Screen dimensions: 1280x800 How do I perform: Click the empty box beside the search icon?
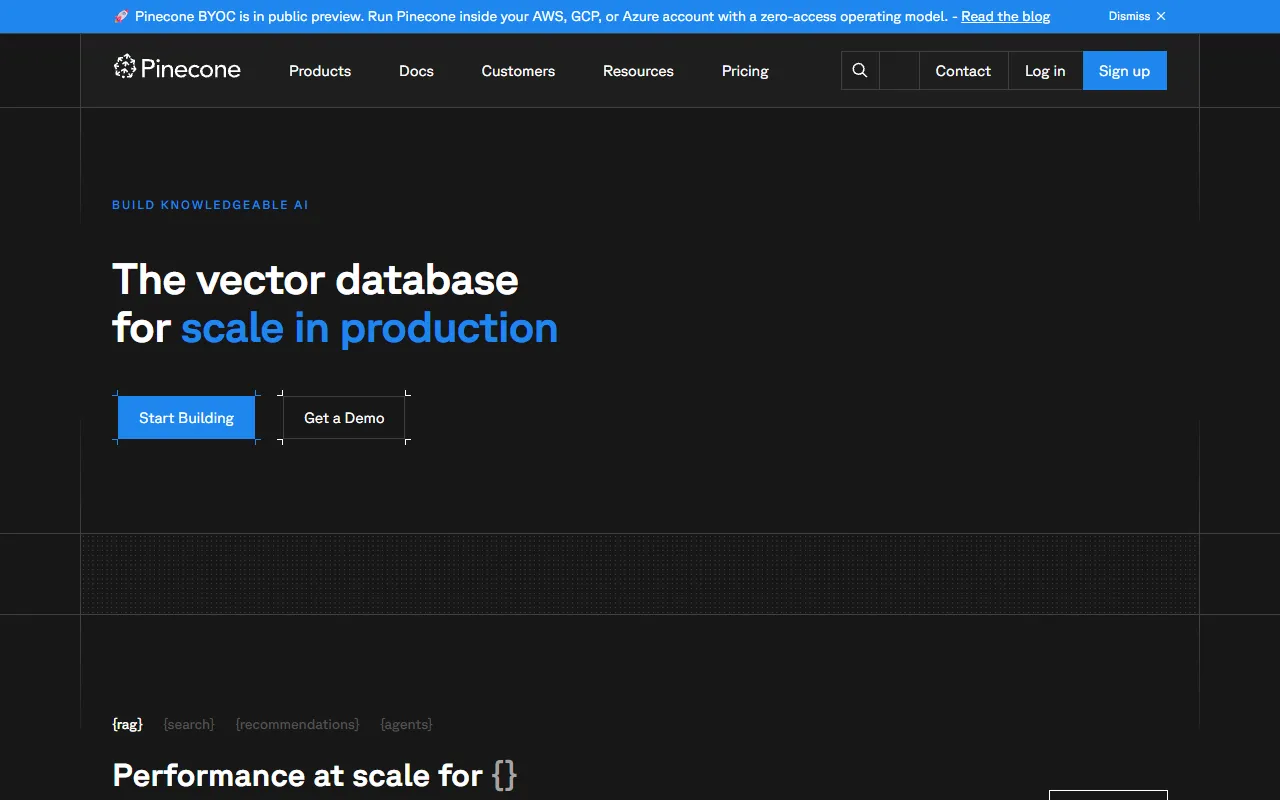(x=899, y=71)
